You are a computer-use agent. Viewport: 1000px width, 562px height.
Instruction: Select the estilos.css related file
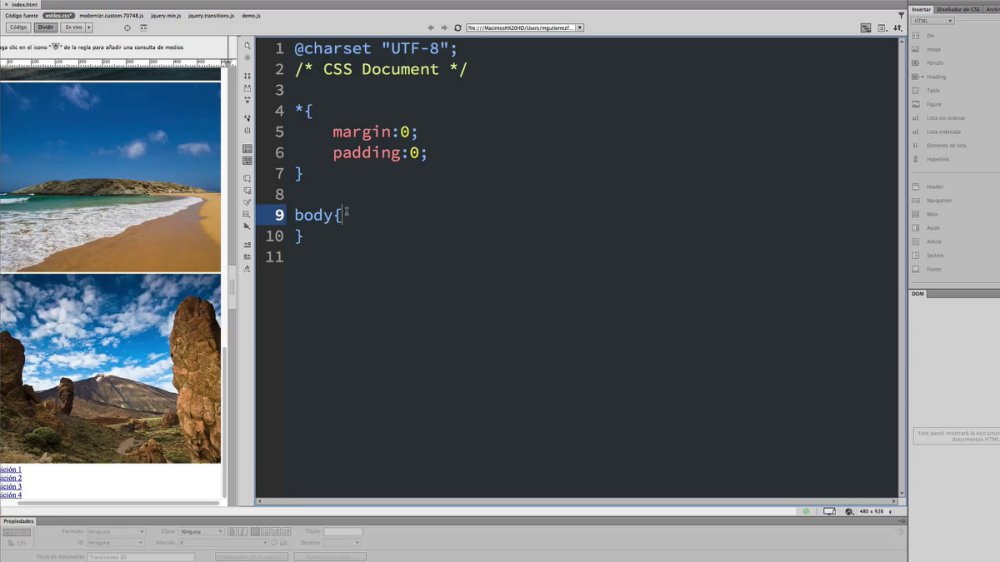[59, 15]
